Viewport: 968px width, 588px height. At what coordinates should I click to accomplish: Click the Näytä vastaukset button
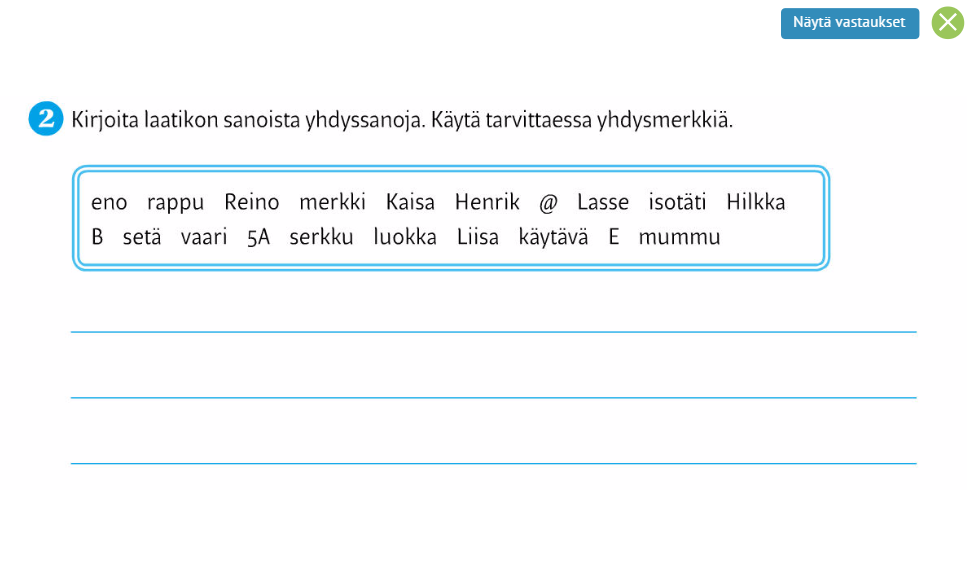point(849,23)
